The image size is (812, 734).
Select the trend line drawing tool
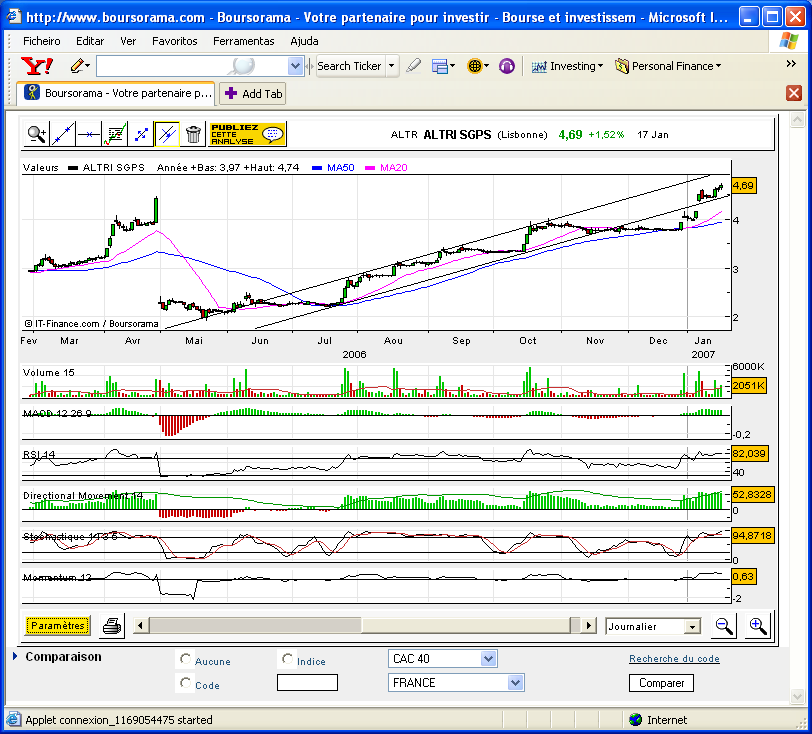click(x=63, y=134)
